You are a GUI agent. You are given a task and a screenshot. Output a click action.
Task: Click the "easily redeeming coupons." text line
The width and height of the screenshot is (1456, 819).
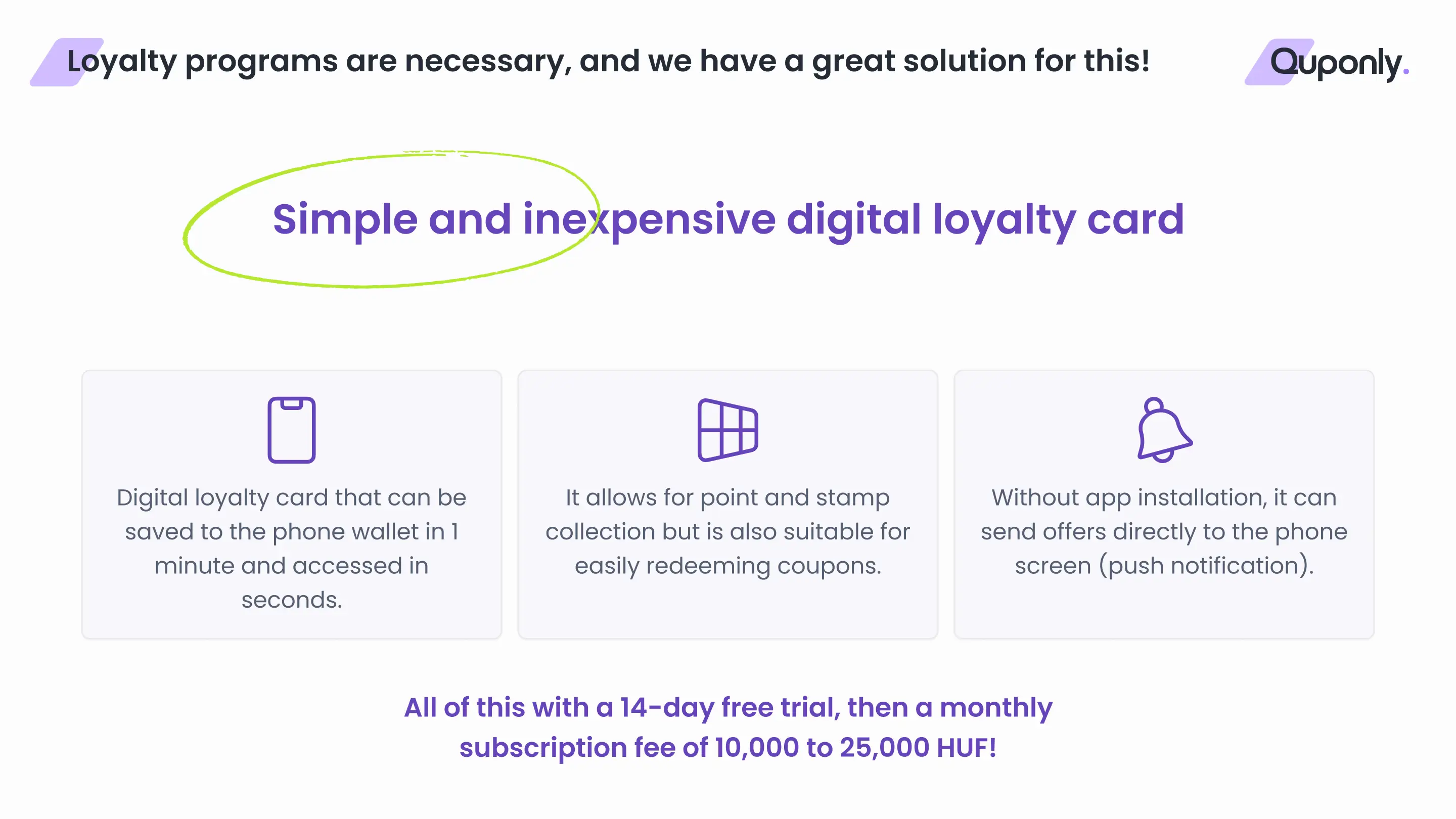point(727,565)
